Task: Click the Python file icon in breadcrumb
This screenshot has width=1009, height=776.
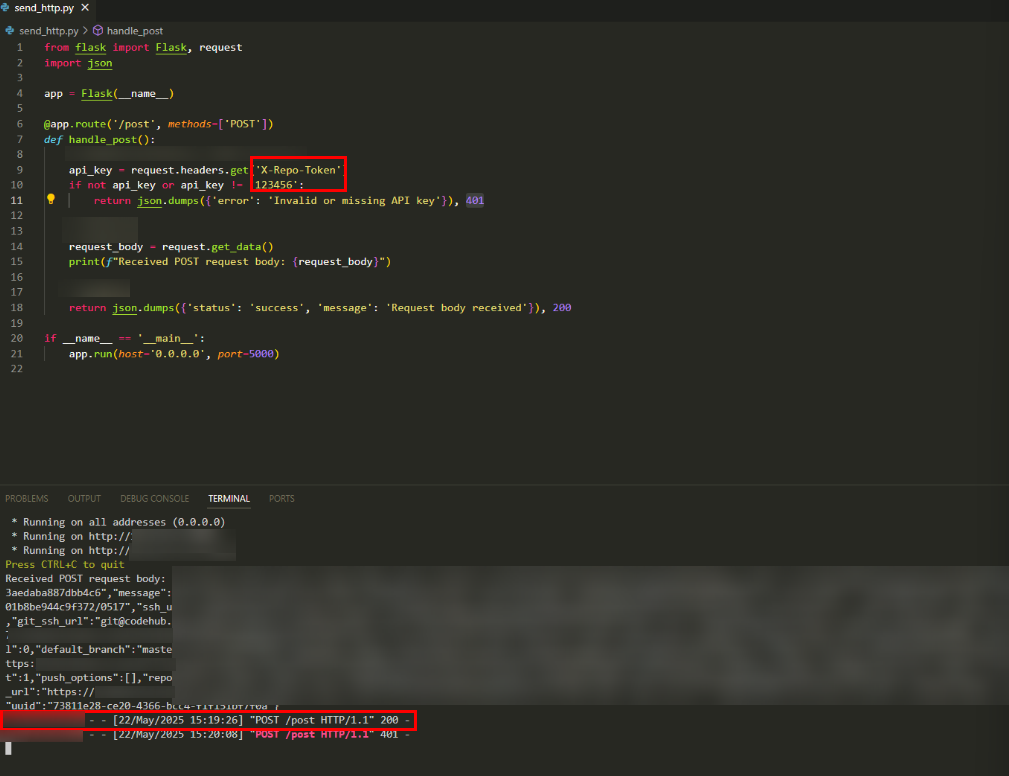Action: pyautogui.click(x=10, y=30)
